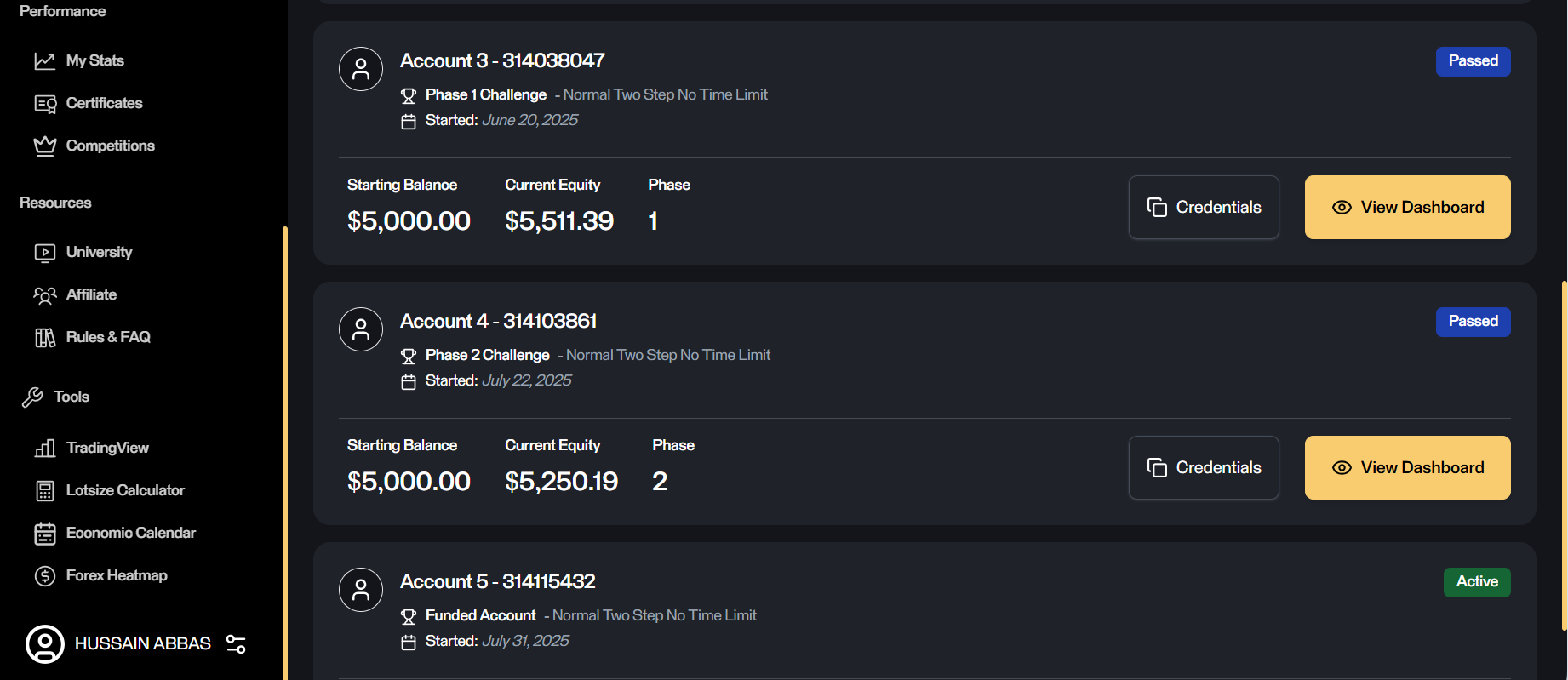This screenshot has width=1568, height=680.
Task: Click the Active status badge on Account 5
Action: pos(1476,582)
